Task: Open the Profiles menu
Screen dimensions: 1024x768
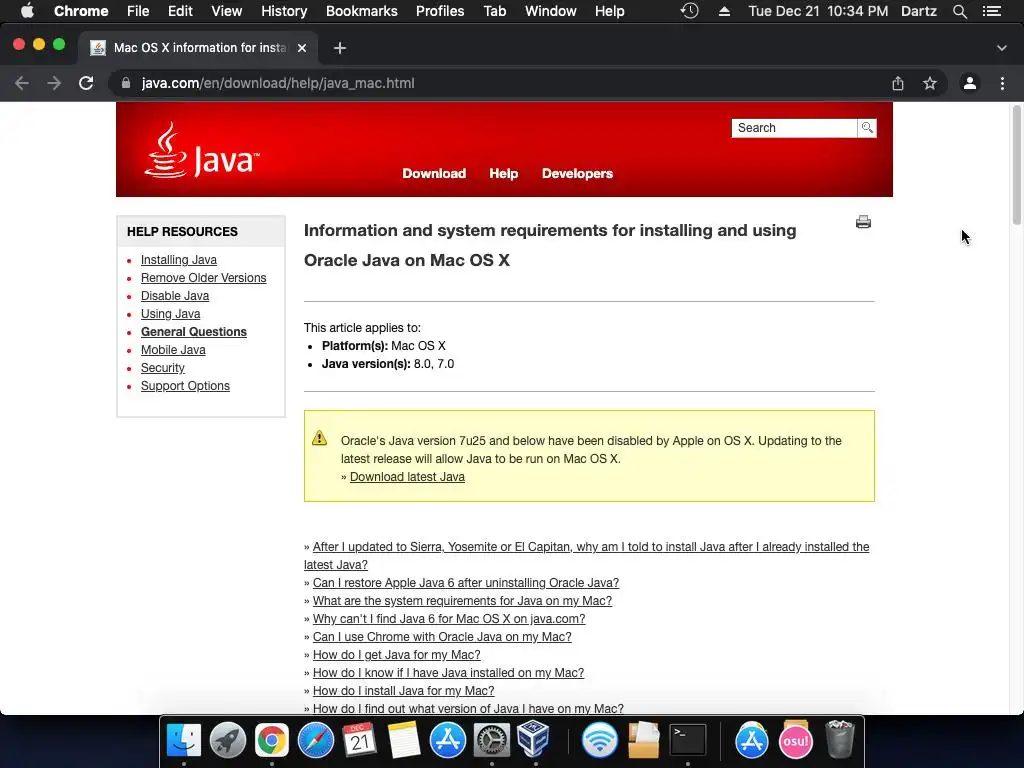Action: point(440,11)
